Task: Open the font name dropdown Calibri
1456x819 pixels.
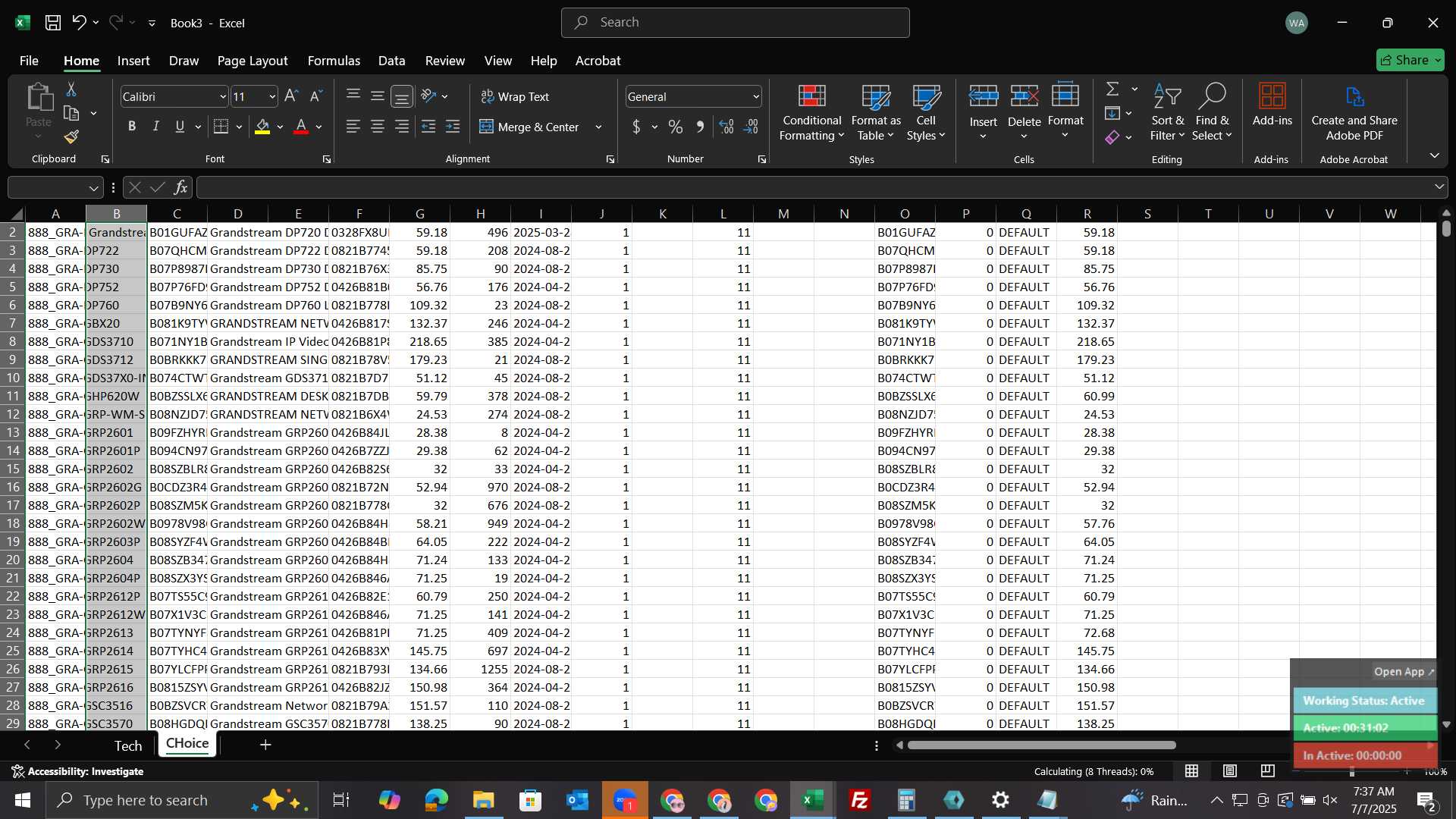Action: [x=222, y=97]
